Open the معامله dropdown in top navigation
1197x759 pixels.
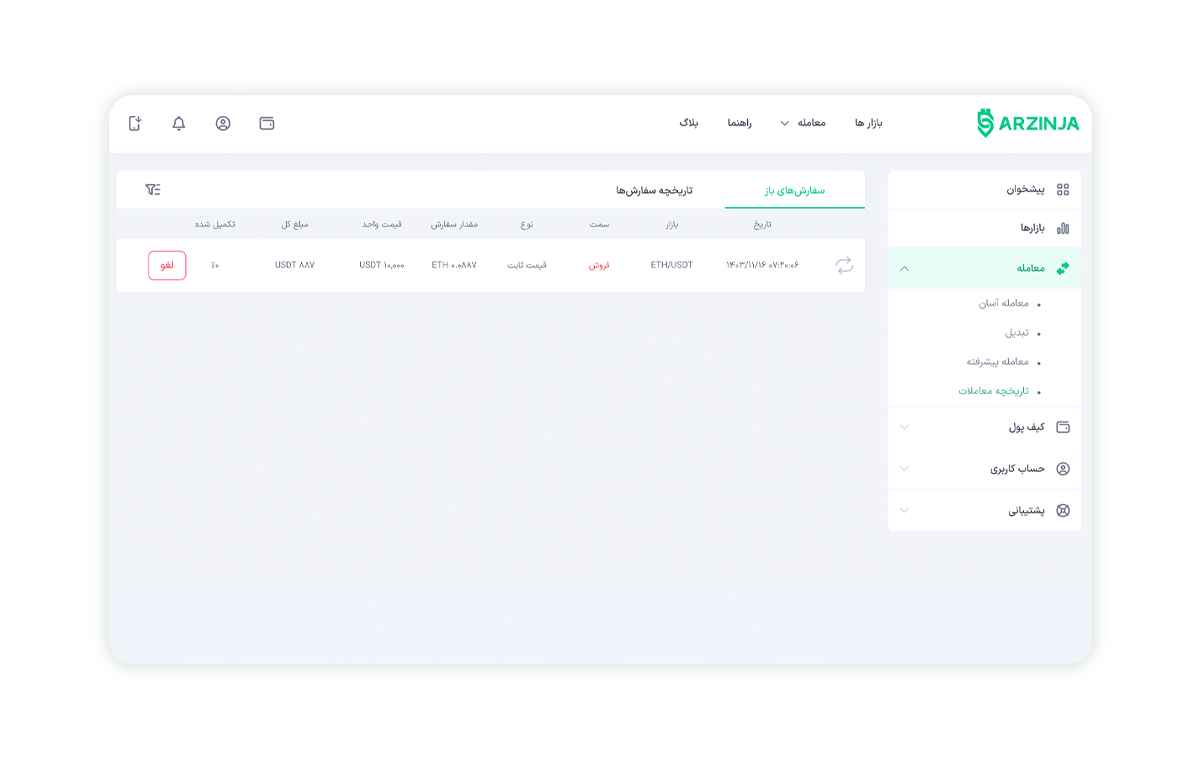pyautogui.click(x=802, y=123)
